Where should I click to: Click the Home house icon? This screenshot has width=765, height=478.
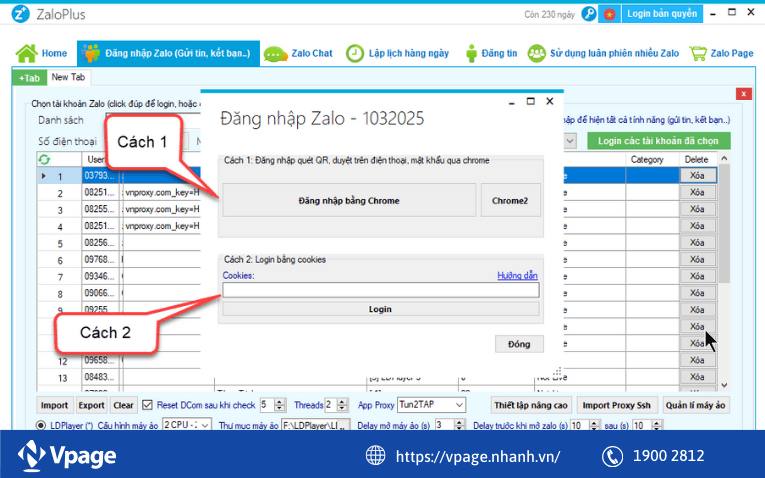(x=26, y=53)
